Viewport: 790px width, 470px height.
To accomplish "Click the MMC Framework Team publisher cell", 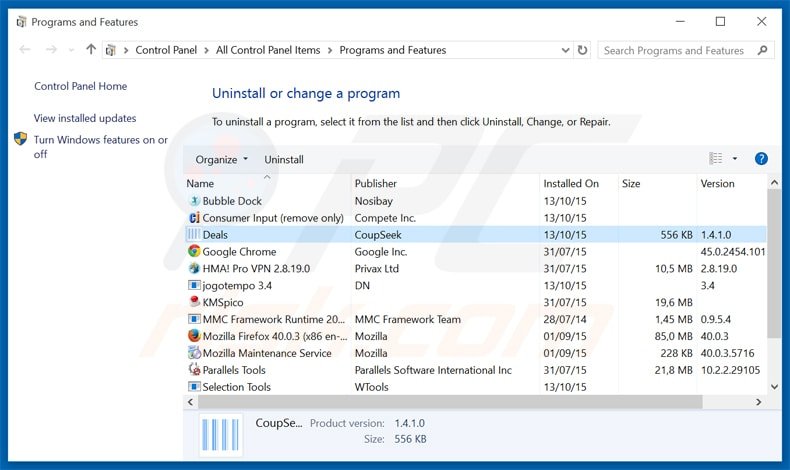I will [408, 319].
